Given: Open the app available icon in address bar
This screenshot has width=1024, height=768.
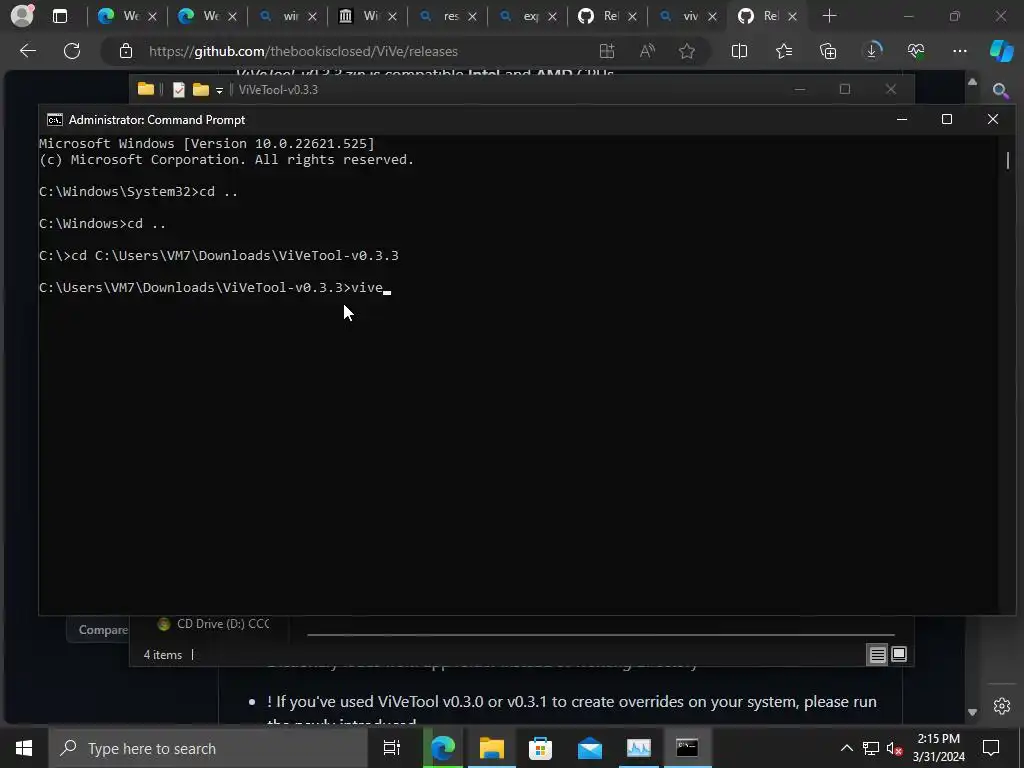Looking at the screenshot, I should [607, 51].
